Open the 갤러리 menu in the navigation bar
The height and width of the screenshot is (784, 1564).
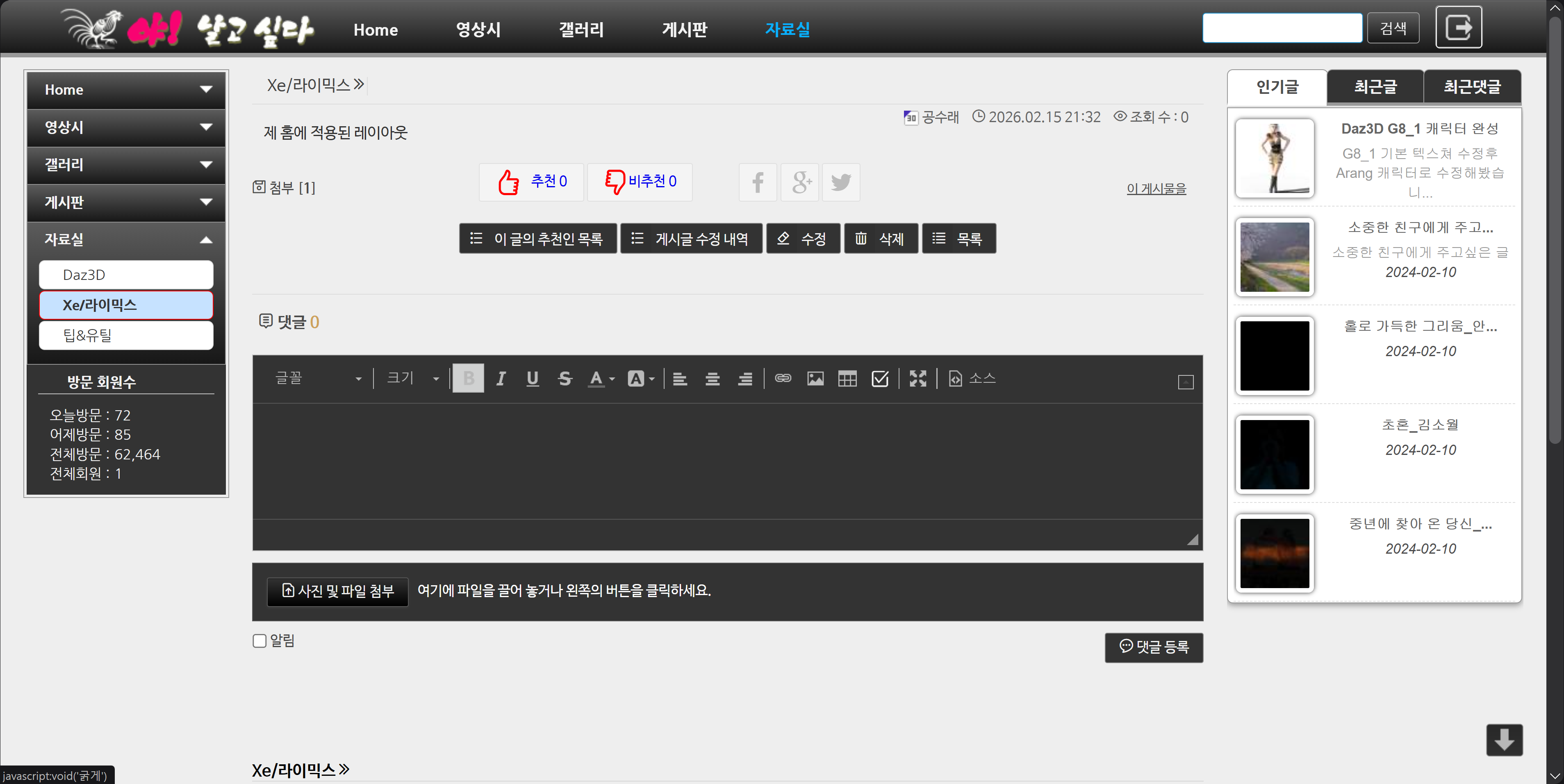pyautogui.click(x=581, y=29)
